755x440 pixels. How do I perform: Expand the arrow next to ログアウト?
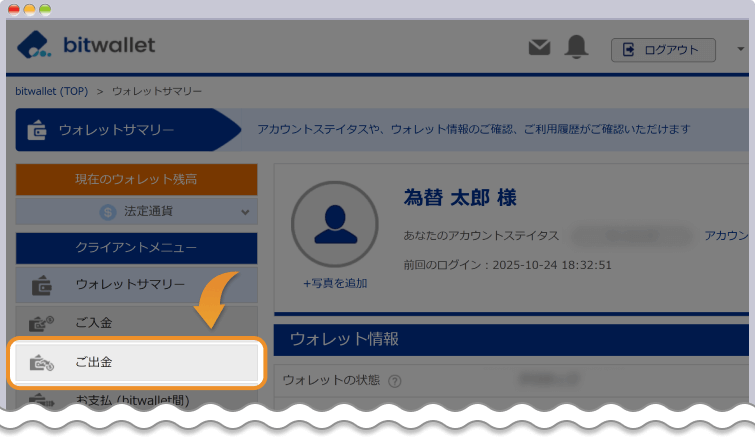pos(741,49)
